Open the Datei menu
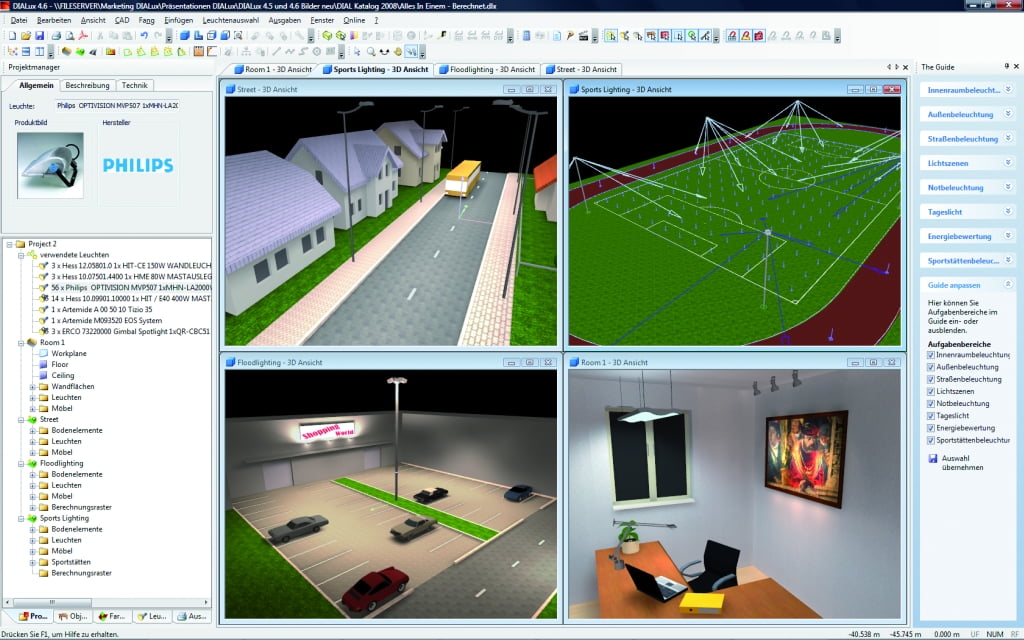 [19, 20]
